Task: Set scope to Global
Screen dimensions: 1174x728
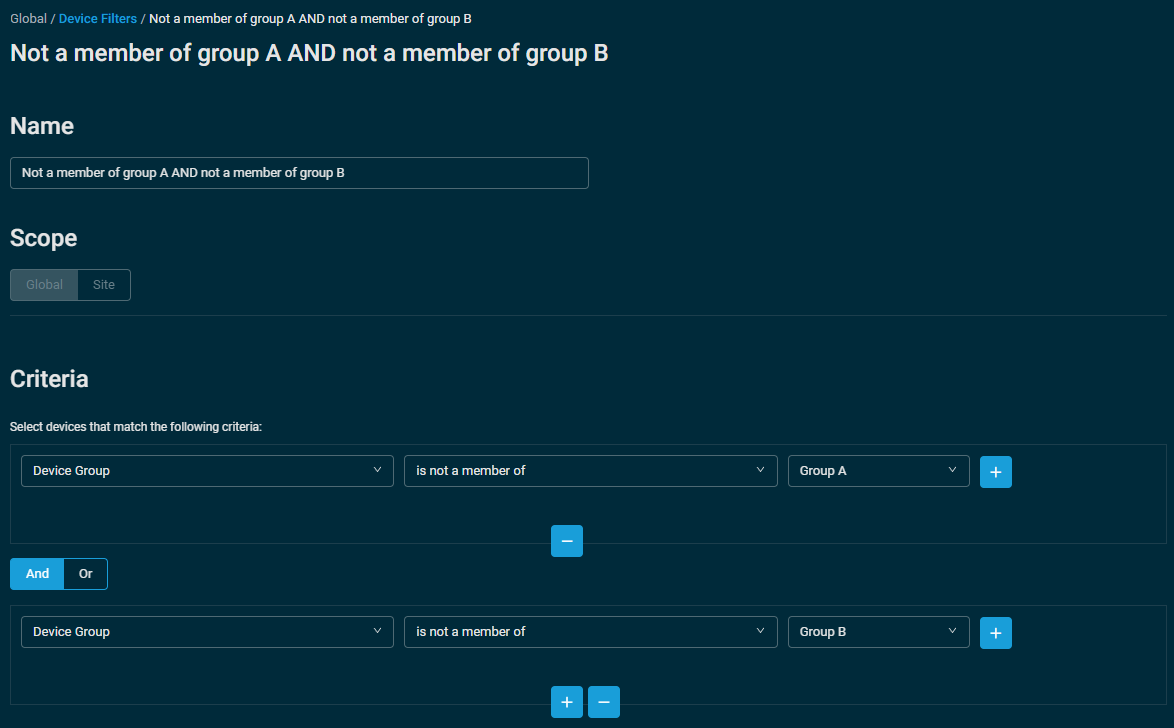Action: [44, 285]
